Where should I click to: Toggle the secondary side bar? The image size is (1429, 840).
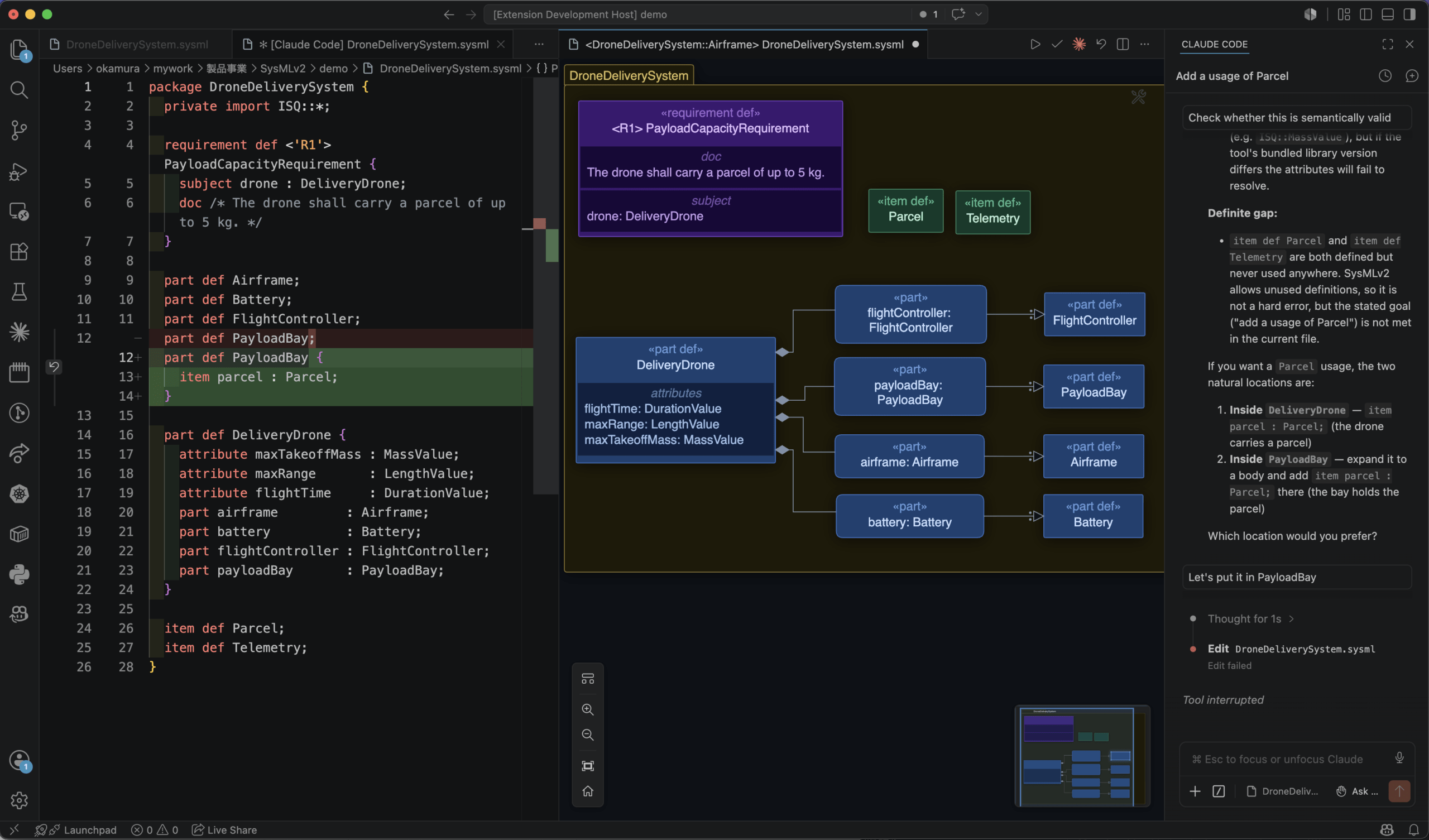1409,14
